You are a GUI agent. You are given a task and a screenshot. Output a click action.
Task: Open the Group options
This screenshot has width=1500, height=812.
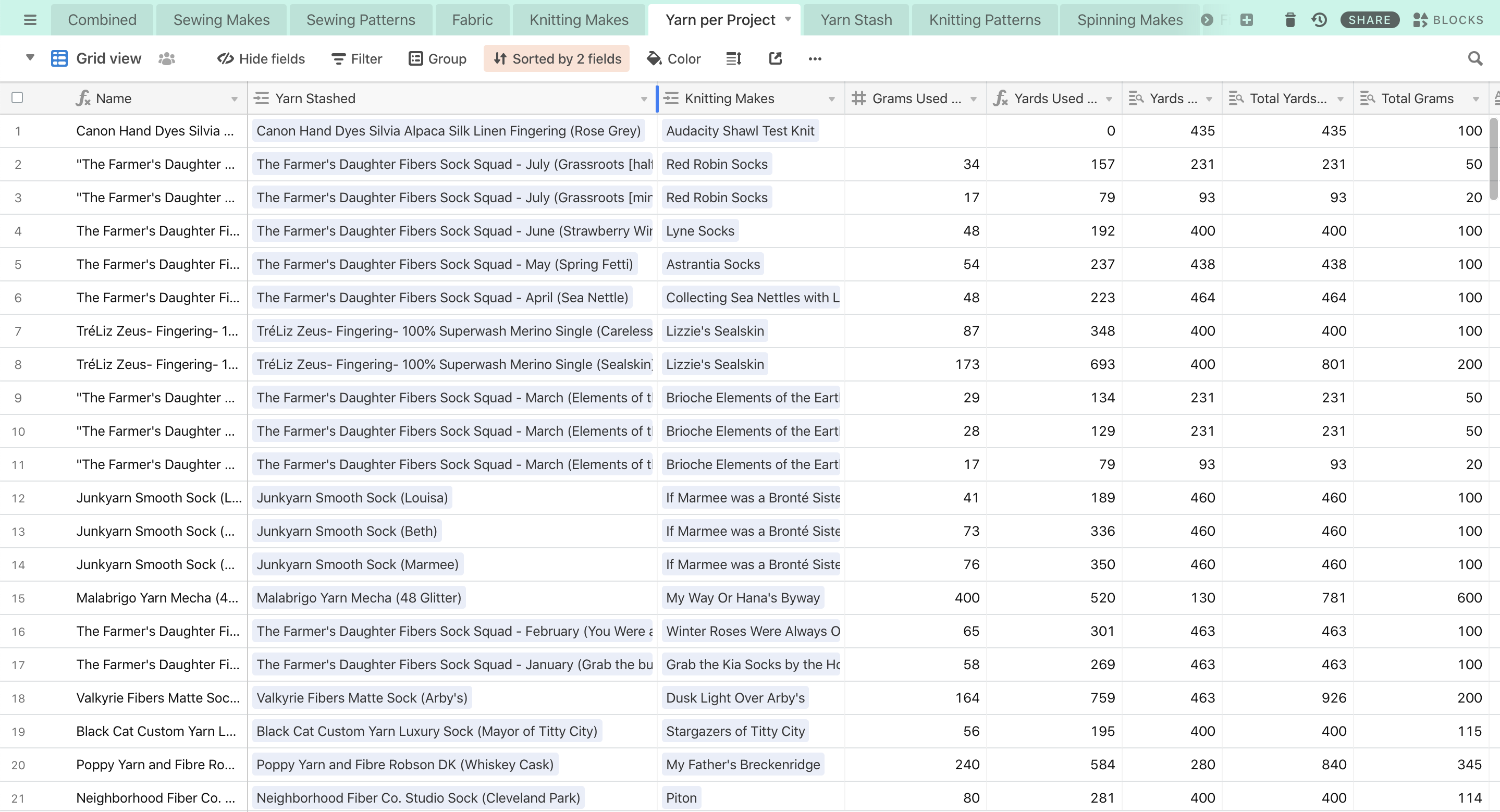click(x=437, y=58)
